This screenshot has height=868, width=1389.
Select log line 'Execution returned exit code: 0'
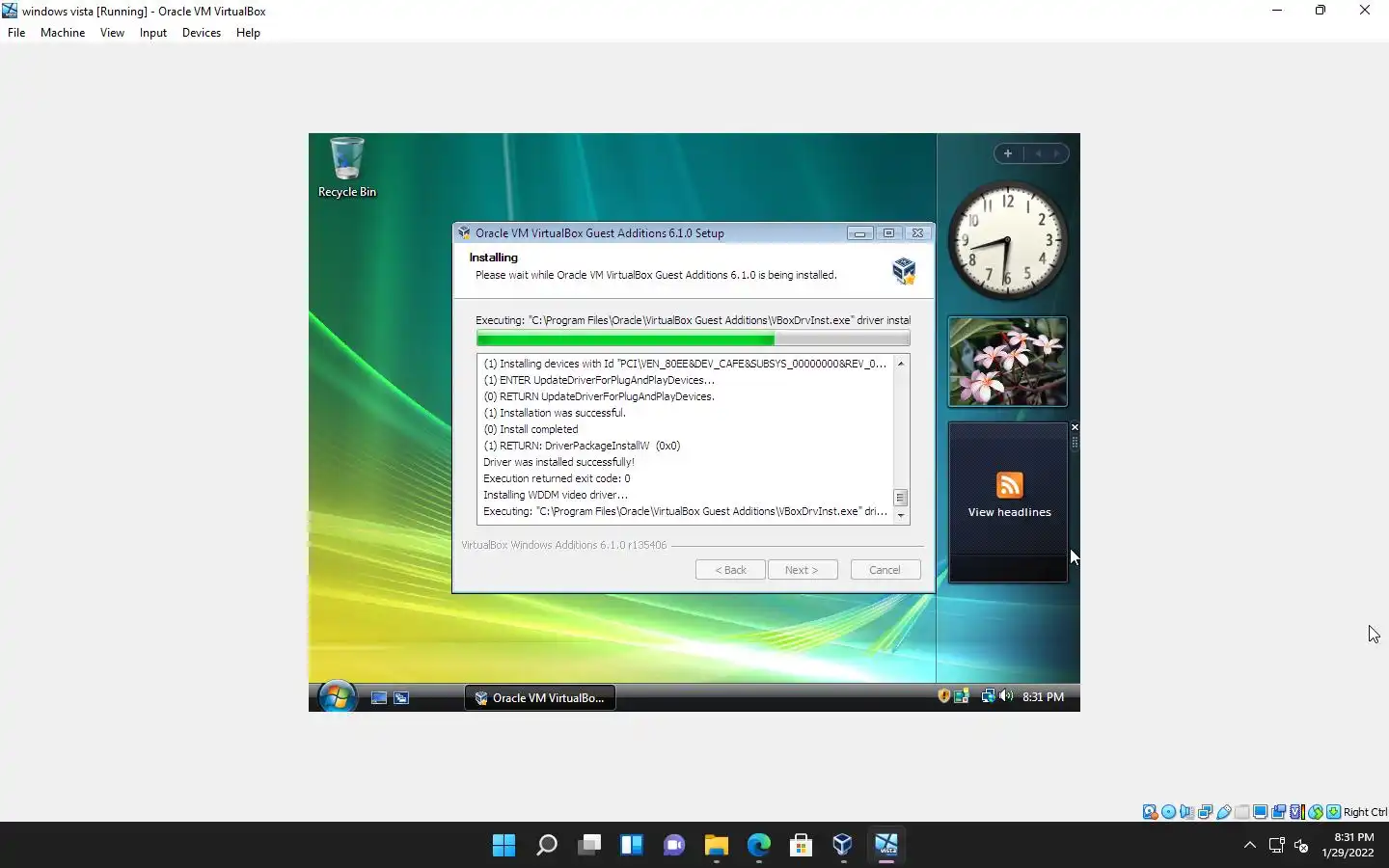(x=557, y=478)
